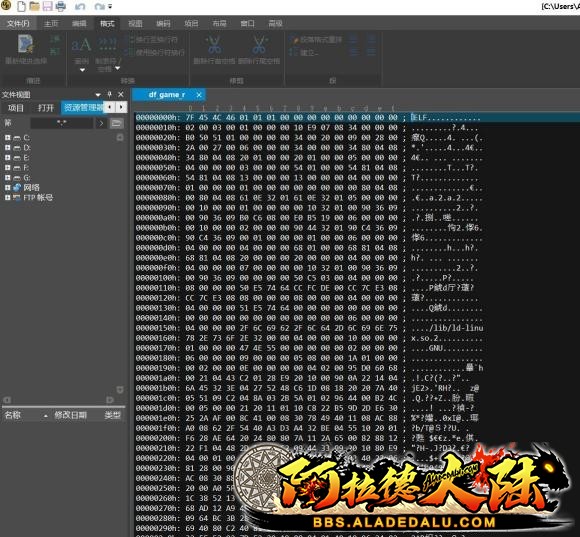Switch to the 打开 tab in file view
580x537 pixels.
click(x=46, y=108)
